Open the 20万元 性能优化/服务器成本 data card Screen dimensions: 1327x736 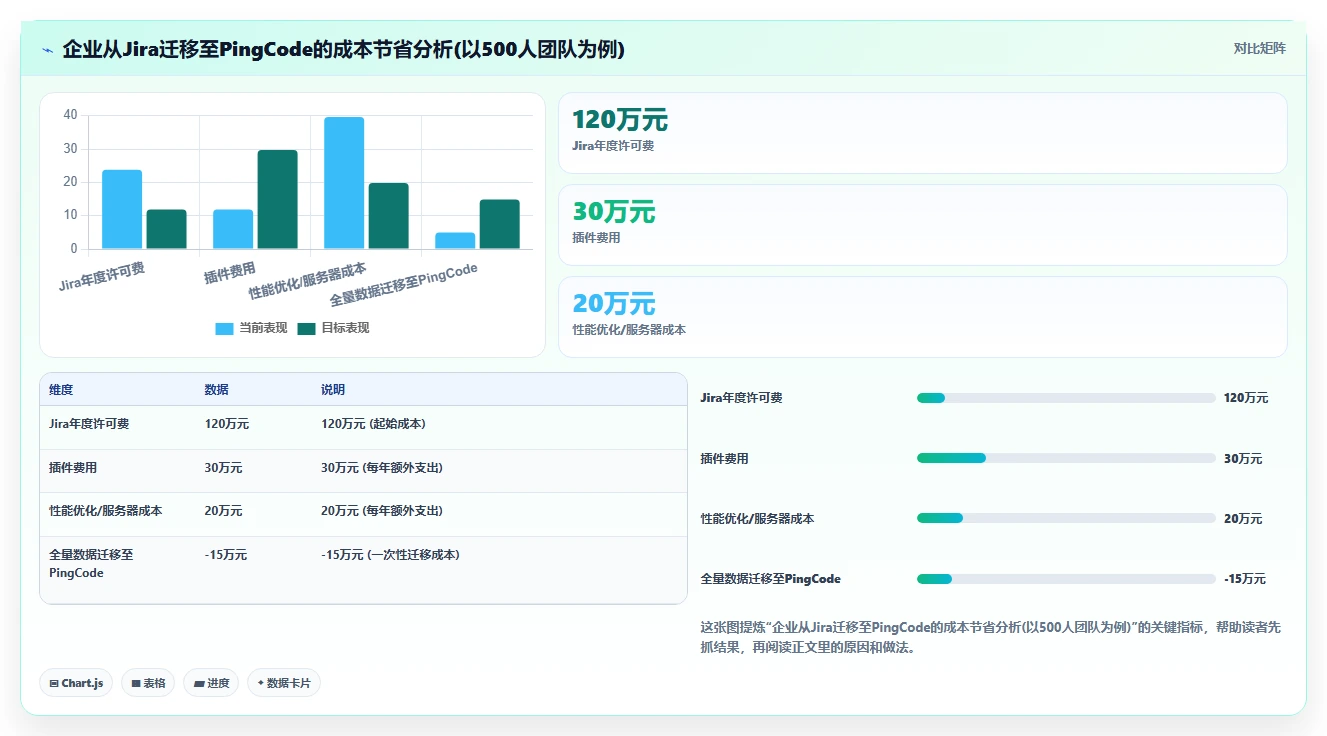tap(922, 317)
